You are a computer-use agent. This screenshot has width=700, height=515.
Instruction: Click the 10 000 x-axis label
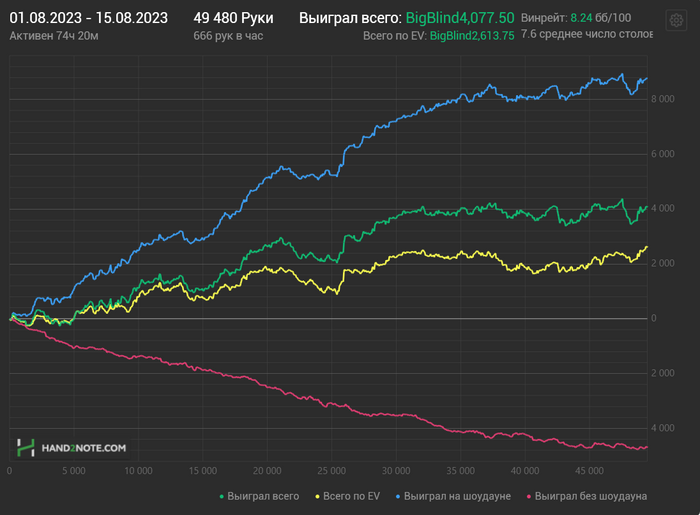pos(138,471)
